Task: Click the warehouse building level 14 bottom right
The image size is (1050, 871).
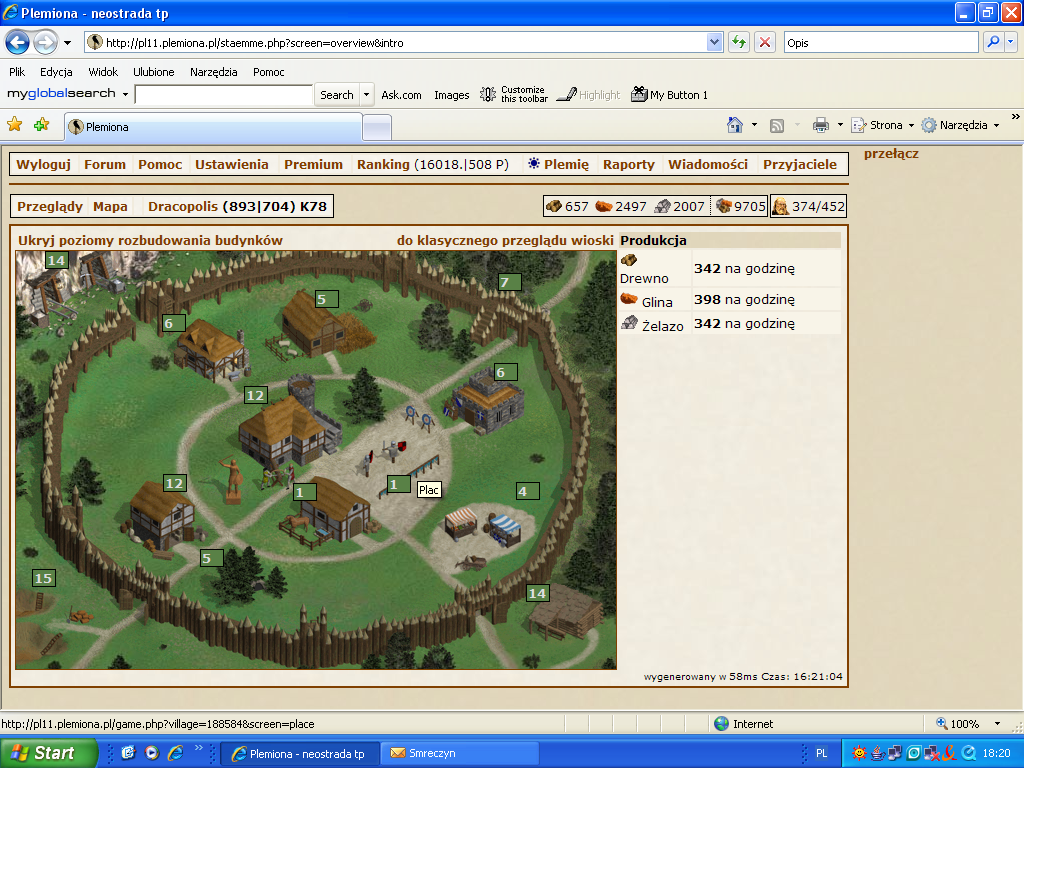Action: tap(568, 611)
